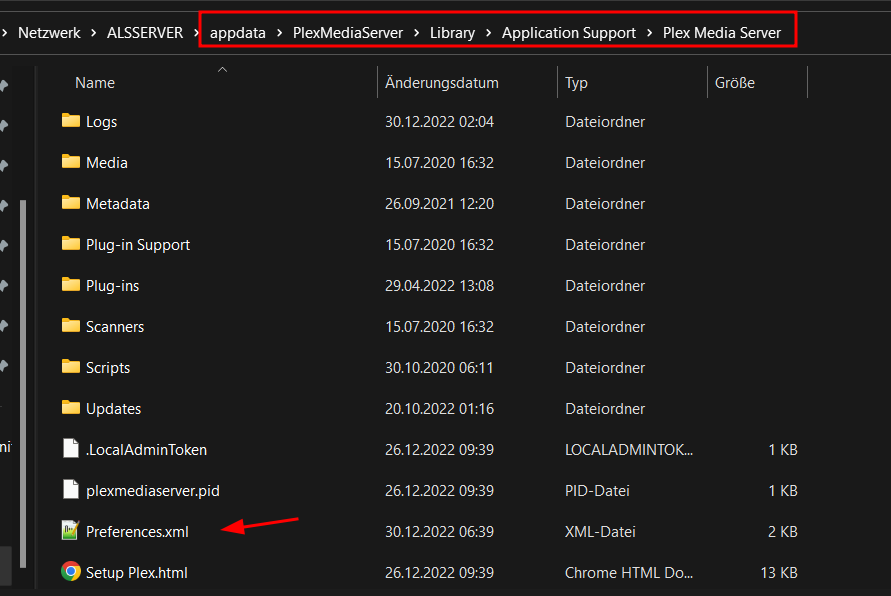Sort by Name column header
Viewport: 891px width, 596px height.
[x=95, y=83]
